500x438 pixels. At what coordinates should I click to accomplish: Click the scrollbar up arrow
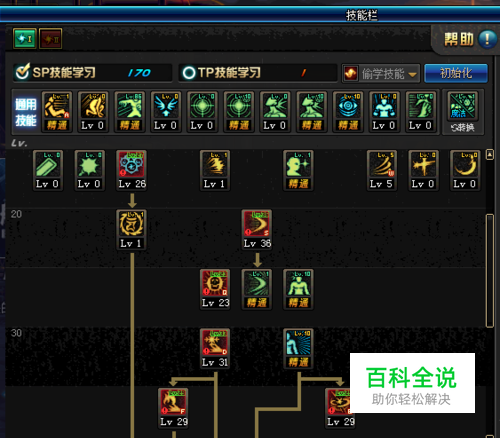(490, 155)
